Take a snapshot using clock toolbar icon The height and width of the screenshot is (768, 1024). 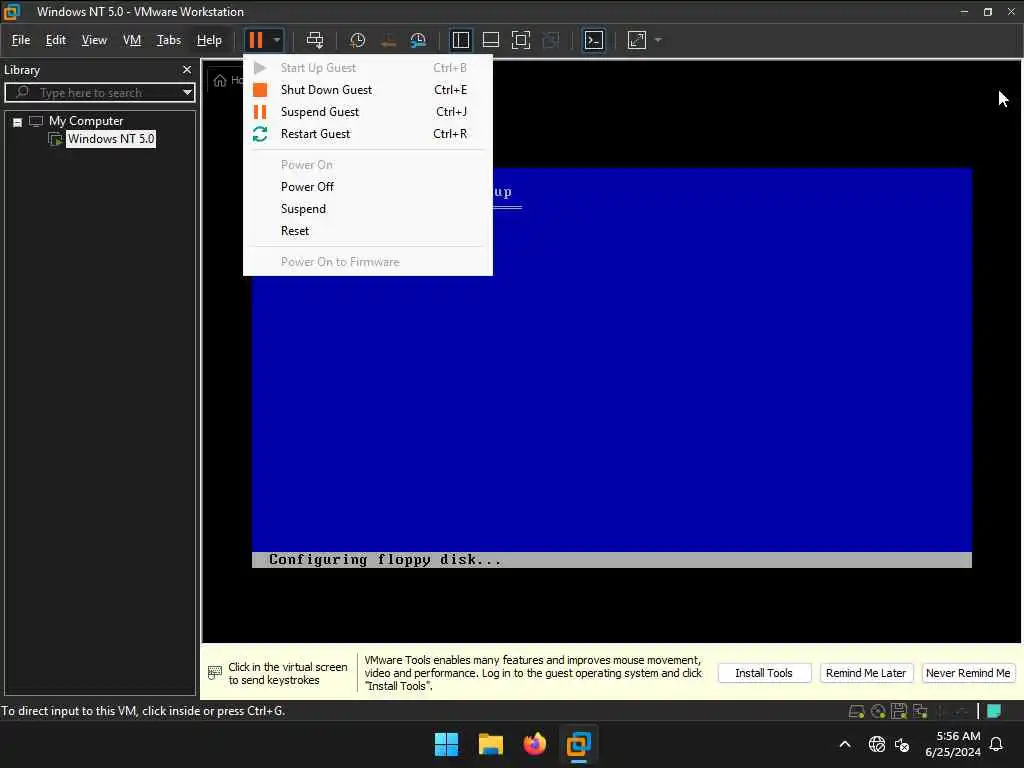click(357, 40)
